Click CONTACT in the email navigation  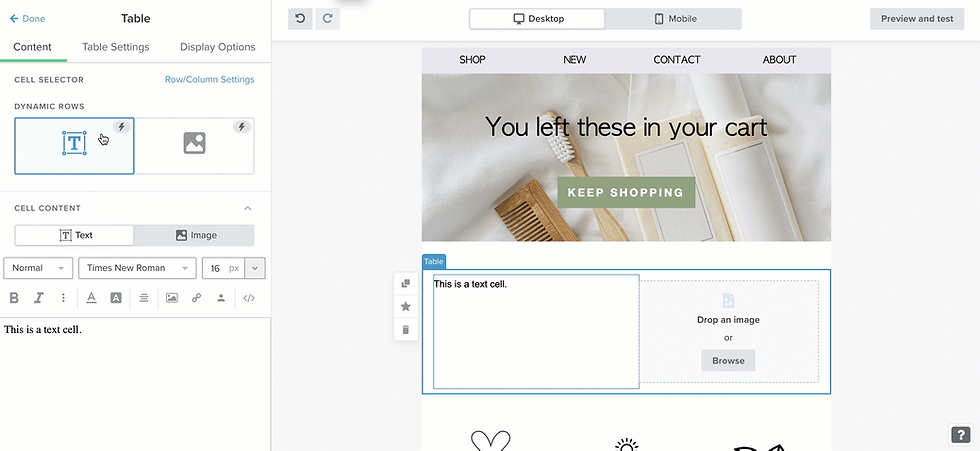[677, 60]
